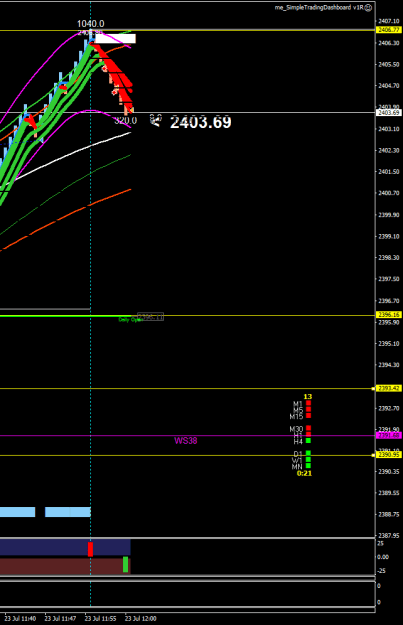Click the green bar in indicator subwindow
403x625 pixels.
[126, 565]
